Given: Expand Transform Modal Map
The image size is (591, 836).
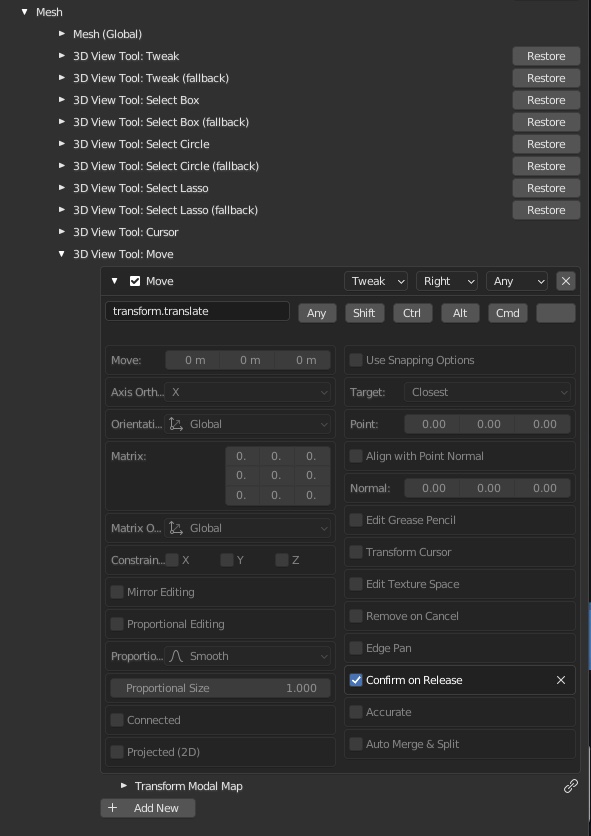Looking at the screenshot, I should 124,786.
